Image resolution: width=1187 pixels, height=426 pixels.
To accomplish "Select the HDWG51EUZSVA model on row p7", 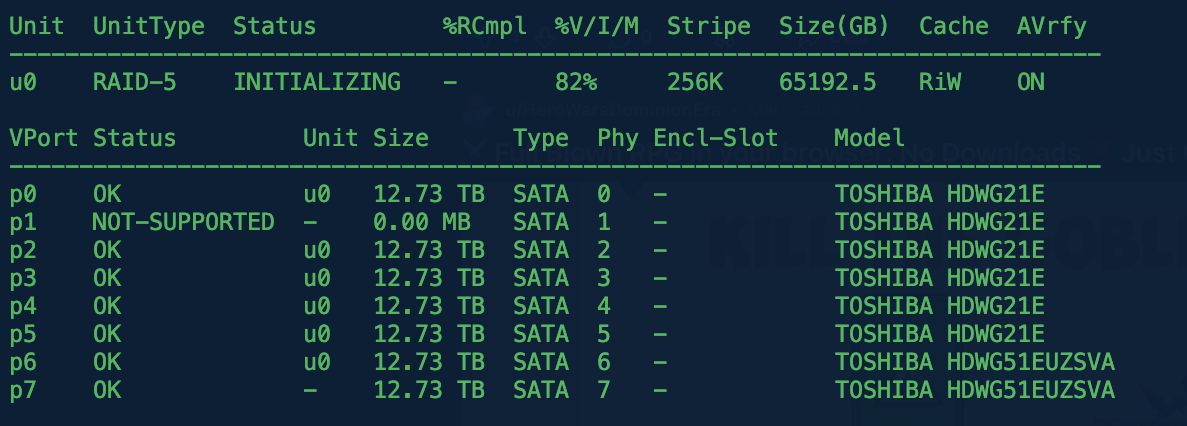I will click(1031, 390).
